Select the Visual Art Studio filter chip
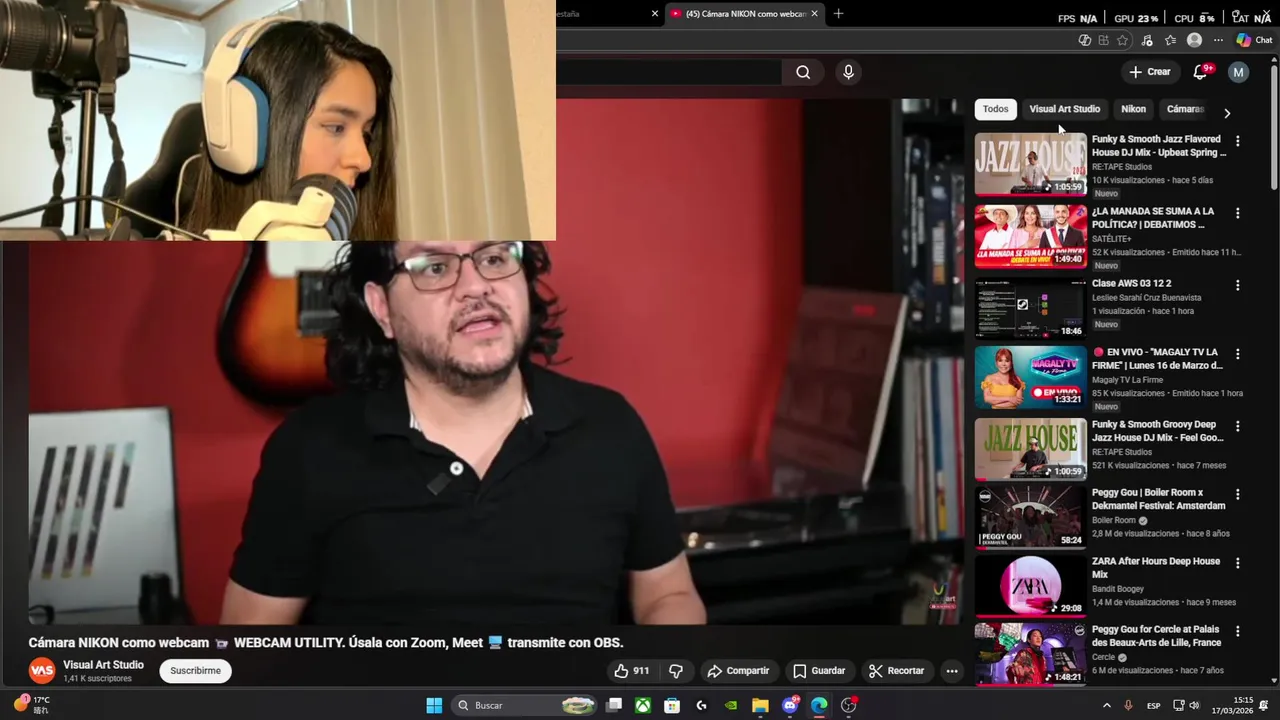Screen dimensions: 1280x720 1064,109
